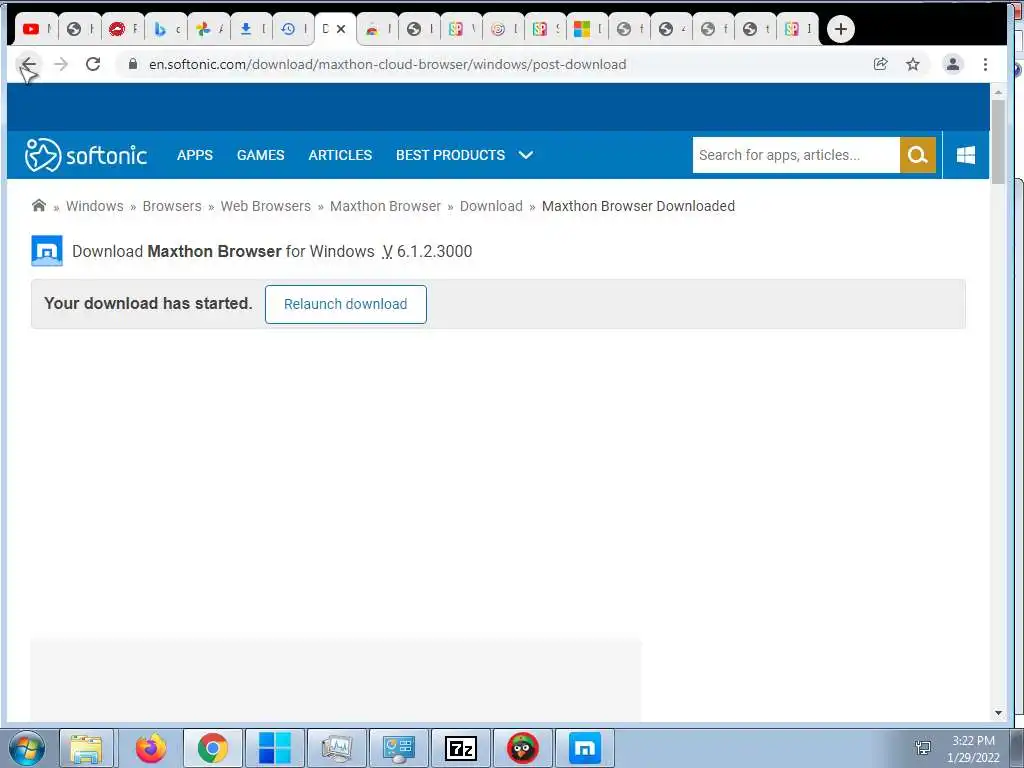Open the Windows Start menu
Viewport: 1024px width, 768px height.
[x=26, y=748]
